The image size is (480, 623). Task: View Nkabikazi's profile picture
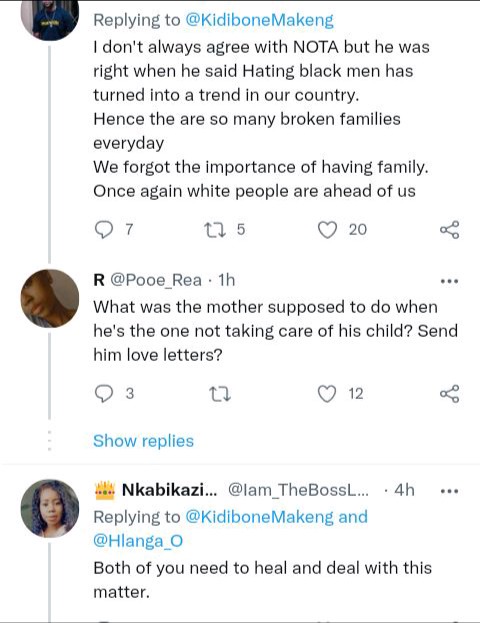pyautogui.click(x=50, y=508)
